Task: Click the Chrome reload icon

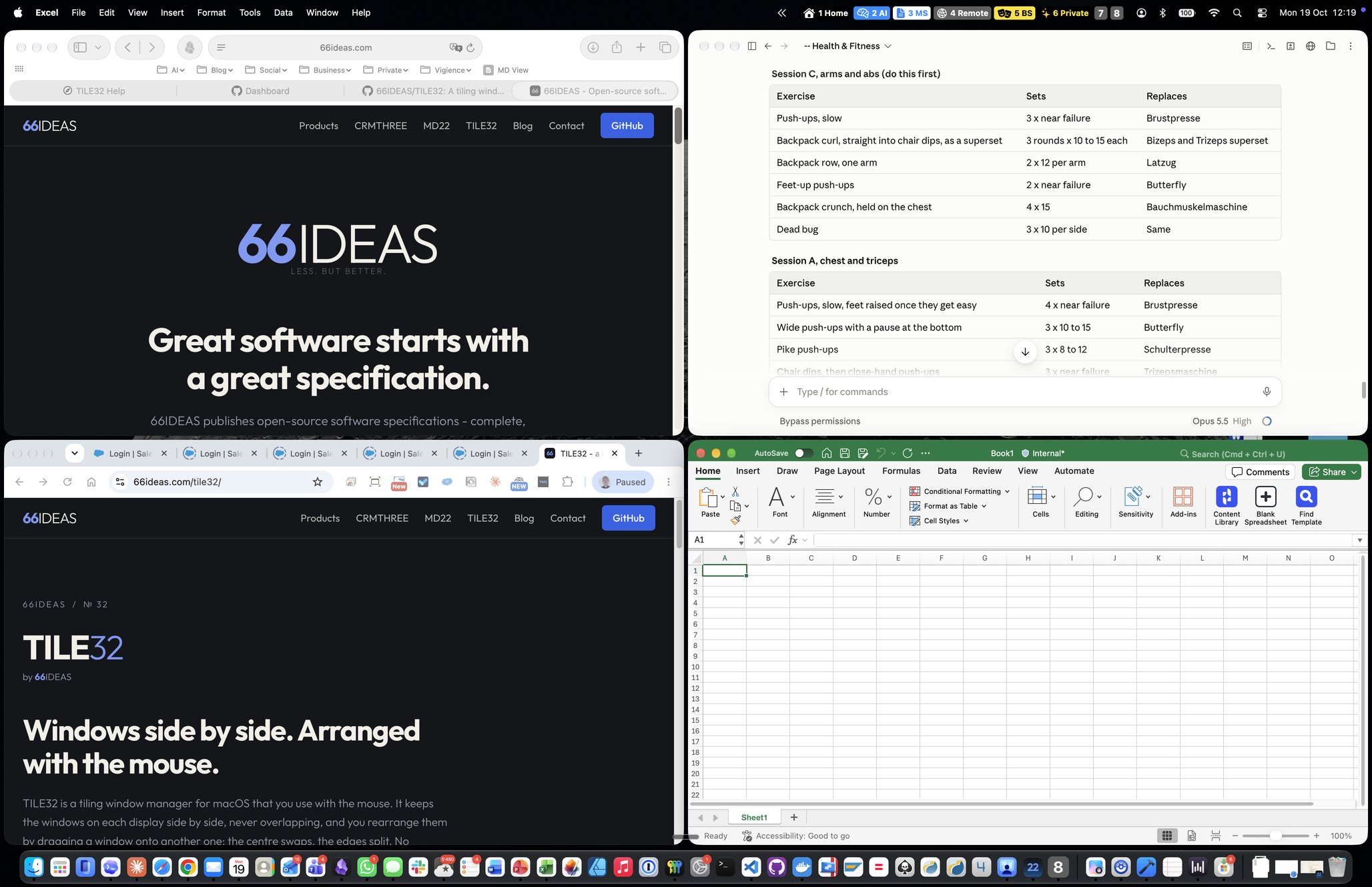Action: coord(67,482)
